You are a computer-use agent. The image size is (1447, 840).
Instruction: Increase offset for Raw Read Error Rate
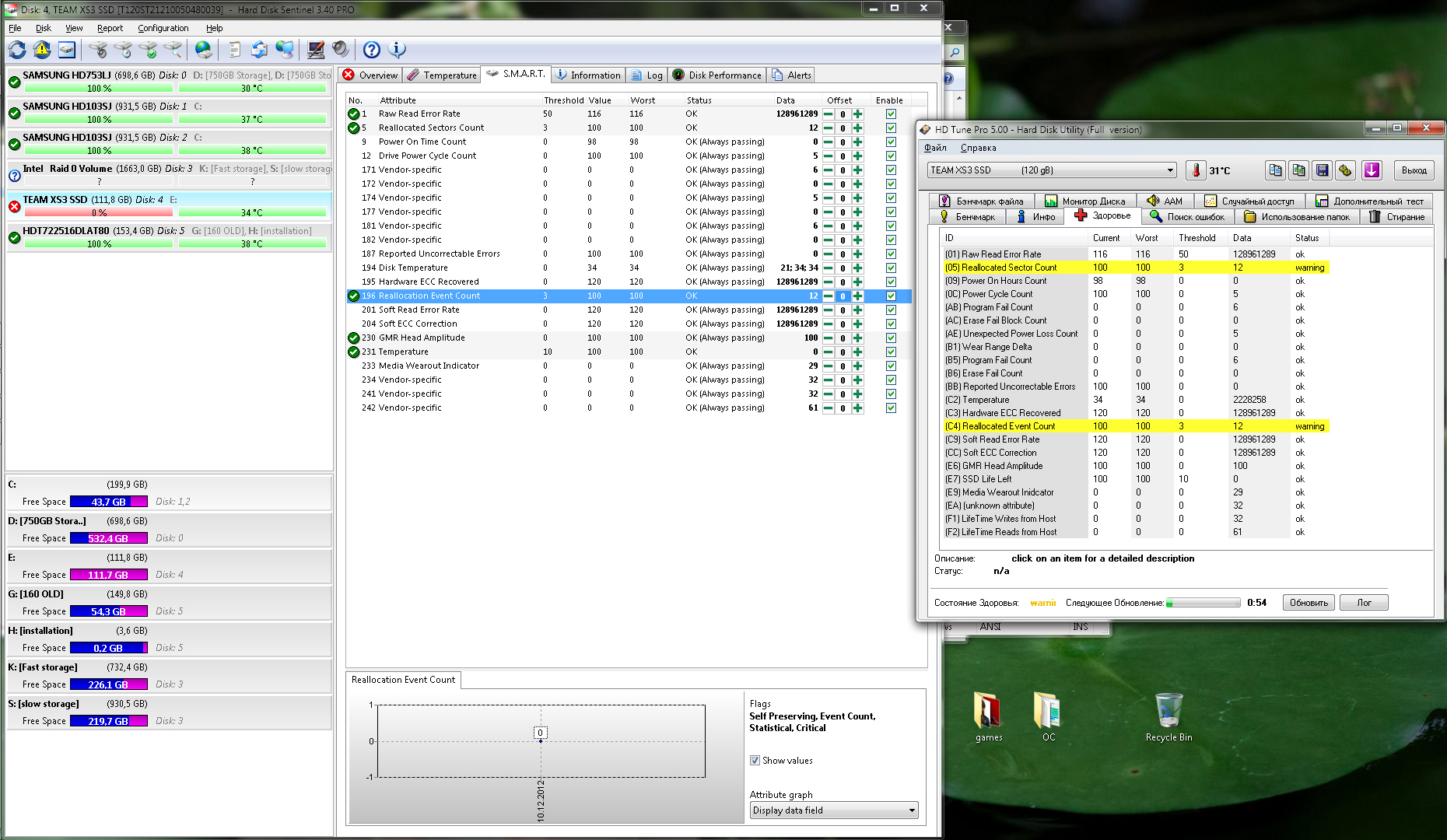pos(857,114)
